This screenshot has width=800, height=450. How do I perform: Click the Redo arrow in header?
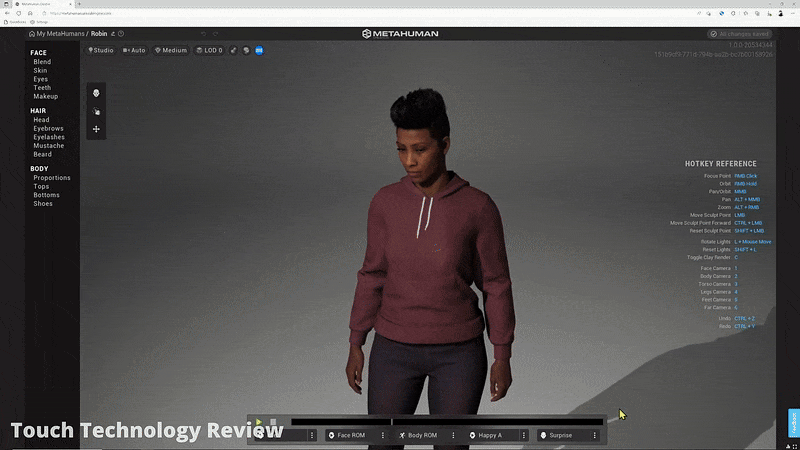click(x=215, y=34)
